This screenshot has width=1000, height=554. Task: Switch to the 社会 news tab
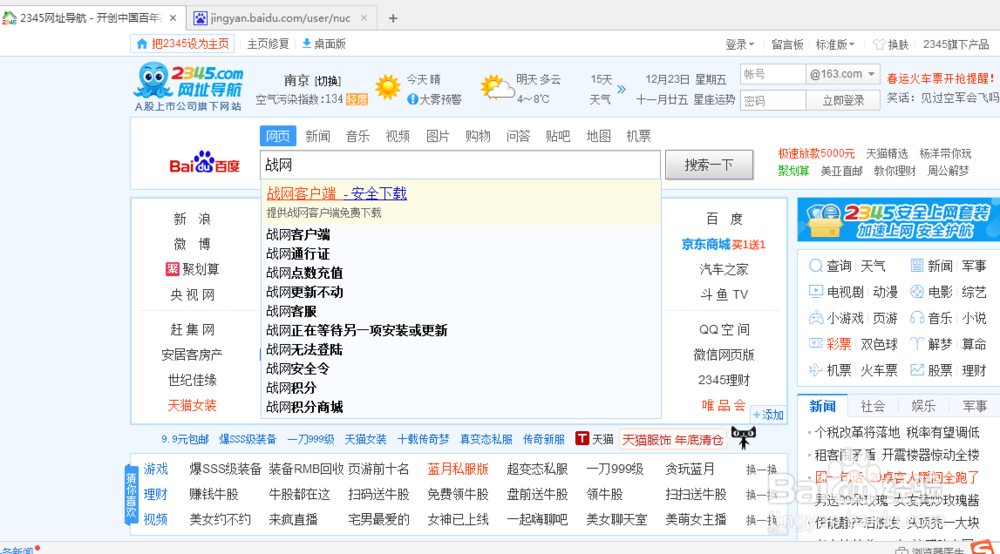[872, 406]
